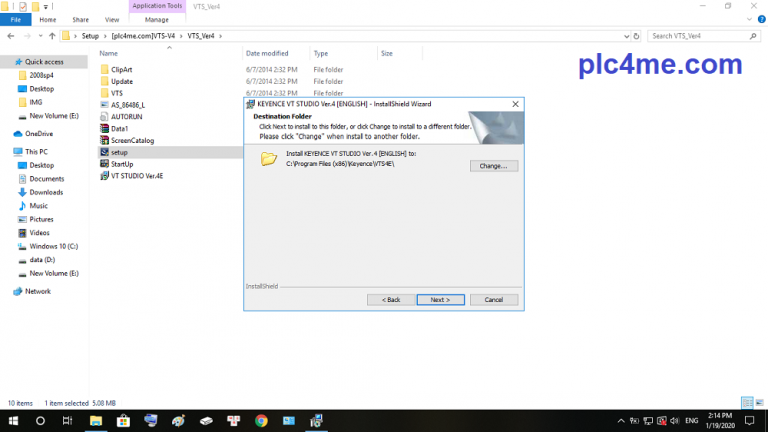Expand the ribbon using the chevron

click(x=748, y=19)
